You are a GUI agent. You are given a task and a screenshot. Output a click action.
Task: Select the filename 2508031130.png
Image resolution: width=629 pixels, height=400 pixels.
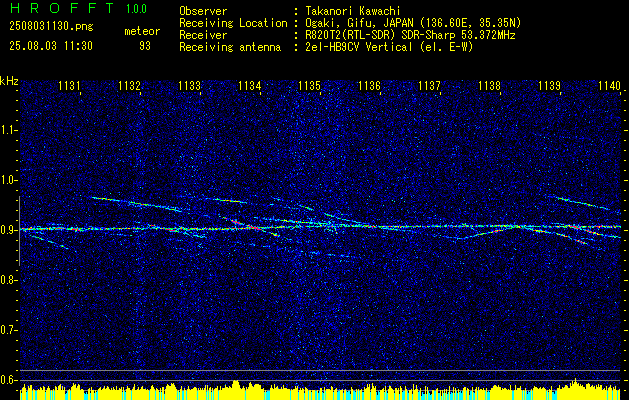point(51,27)
